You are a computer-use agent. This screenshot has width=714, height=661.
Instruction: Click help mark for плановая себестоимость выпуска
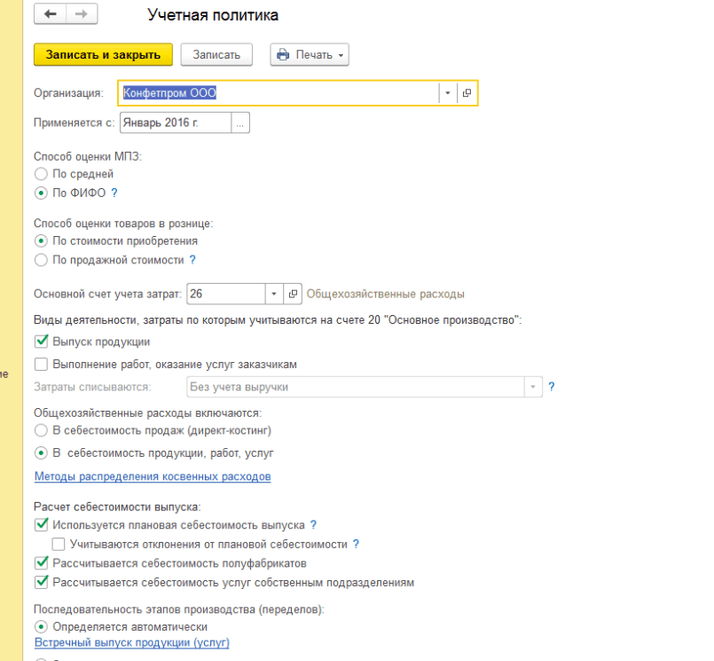pos(314,525)
